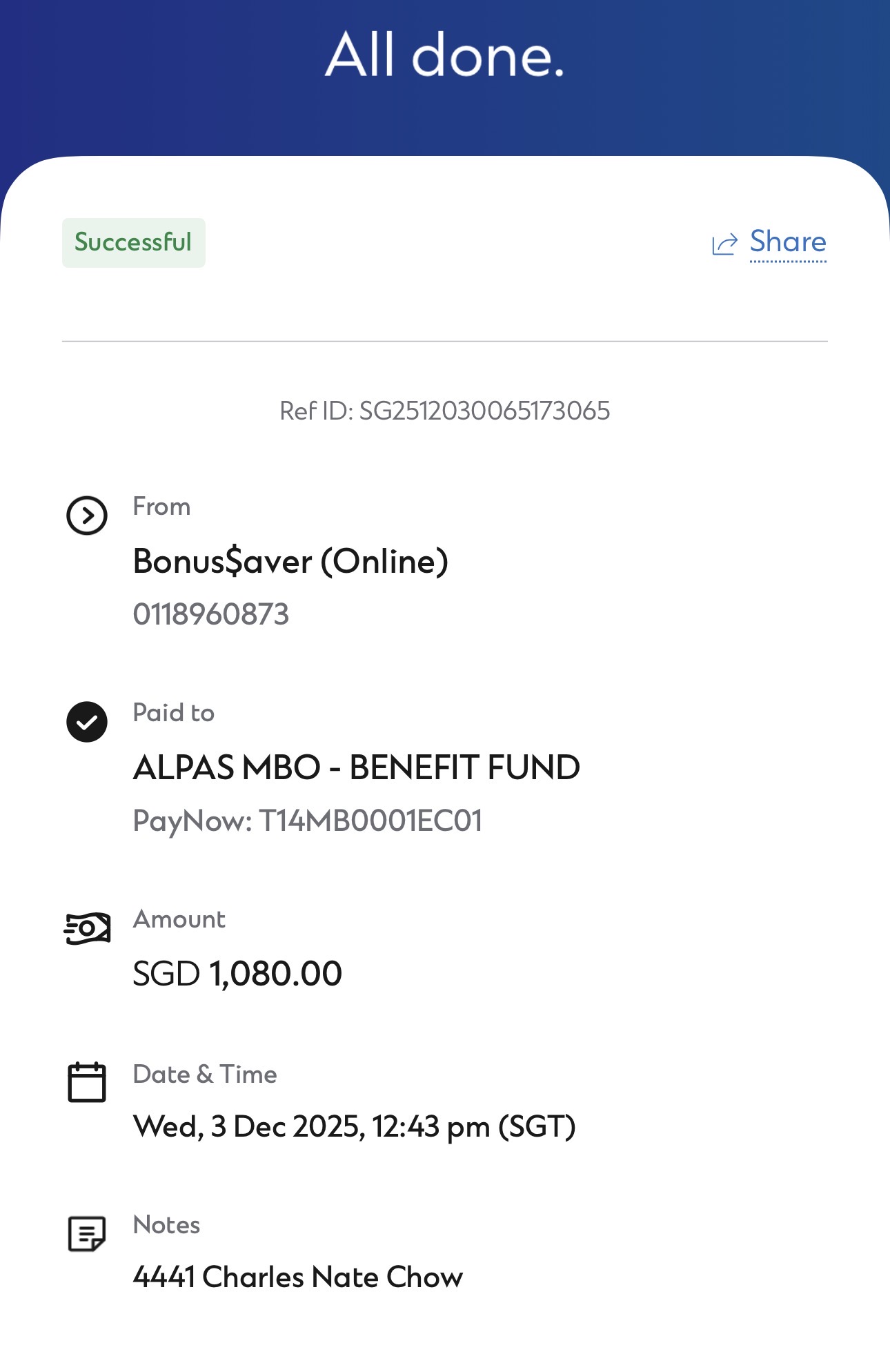This screenshot has width=890, height=1372.
Task: Tap account number 0118960873
Action: point(211,614)
